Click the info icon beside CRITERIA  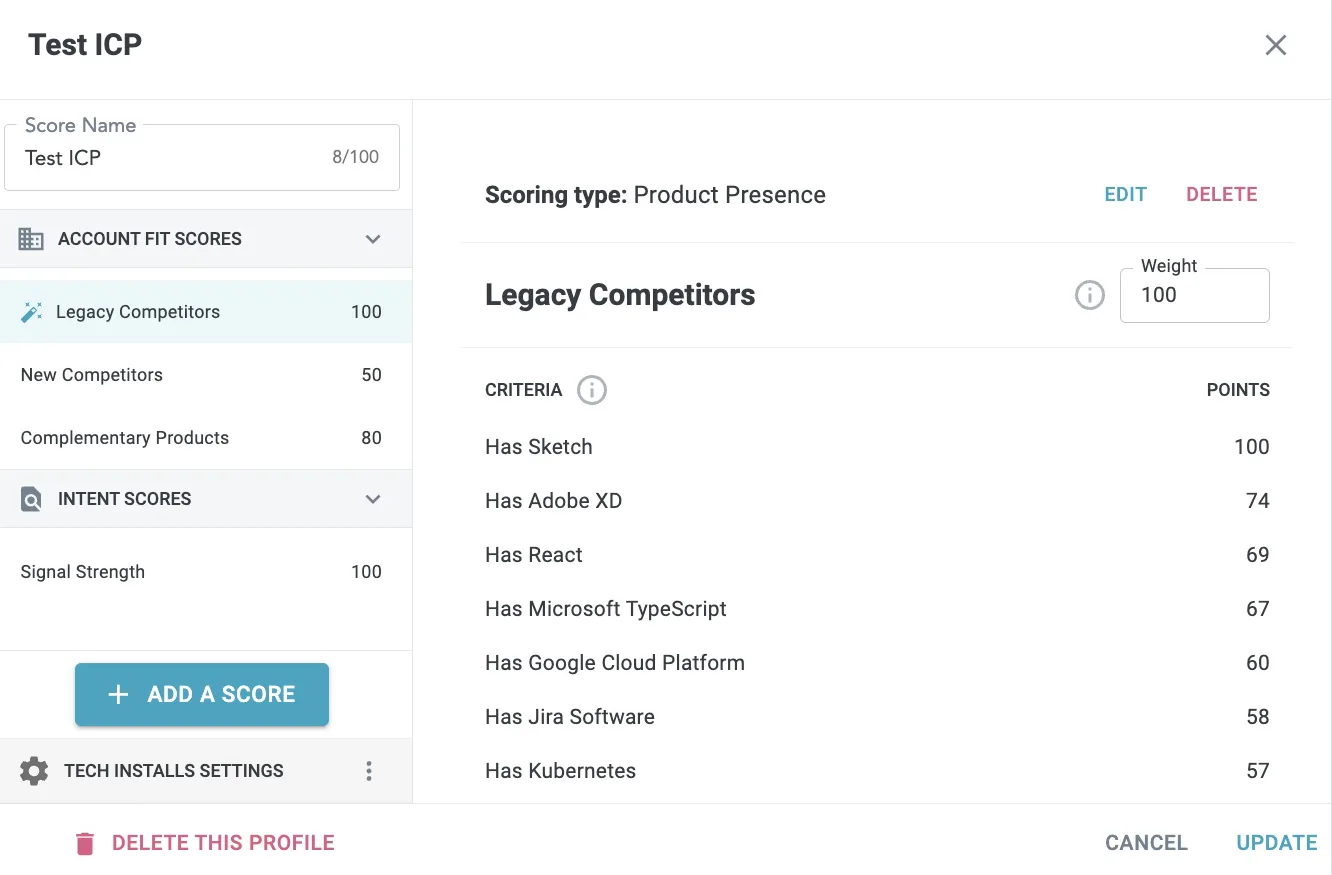[592, 390]
